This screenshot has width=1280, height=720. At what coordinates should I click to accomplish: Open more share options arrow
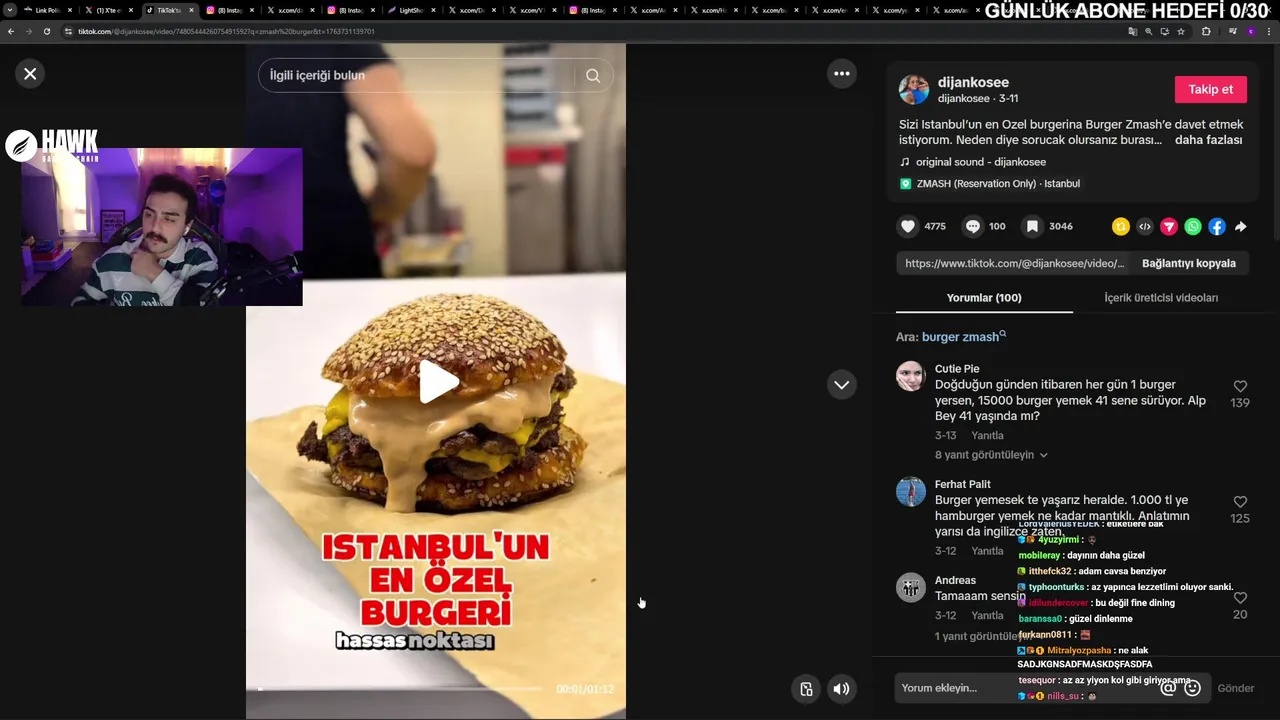click(x=1241, y=227)
